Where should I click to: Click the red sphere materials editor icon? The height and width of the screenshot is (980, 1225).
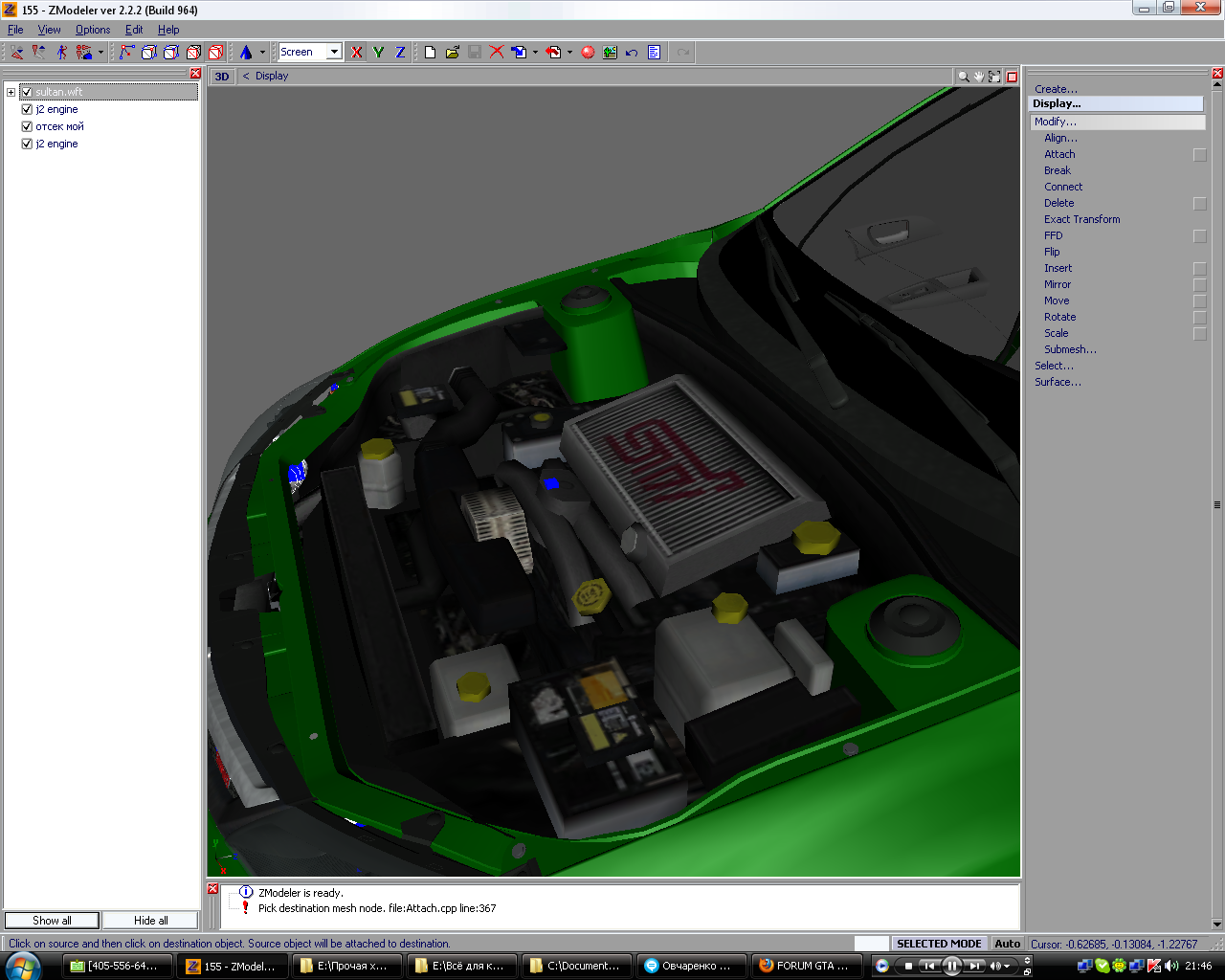pyautogui.click(x=588, y=53)
